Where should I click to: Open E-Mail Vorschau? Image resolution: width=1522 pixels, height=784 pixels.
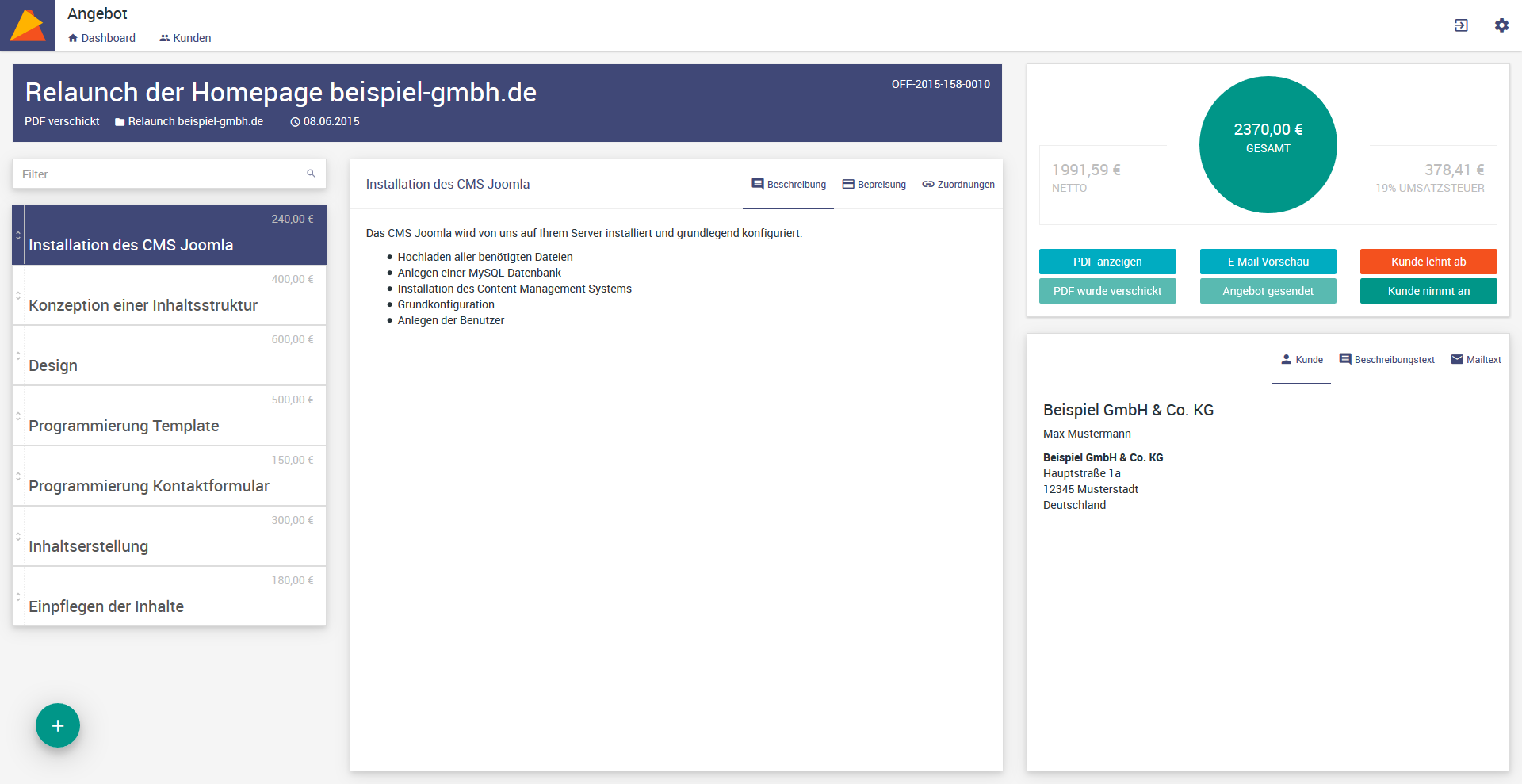1268,262
